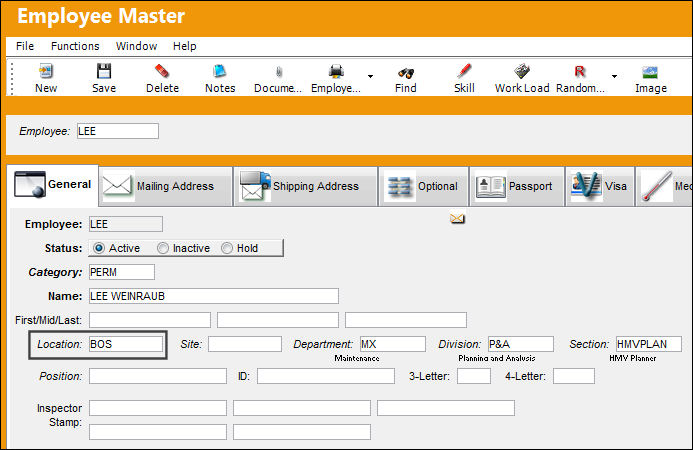Click the Random toolbar icon
This screenshot has width=693, height=450.
580,71
